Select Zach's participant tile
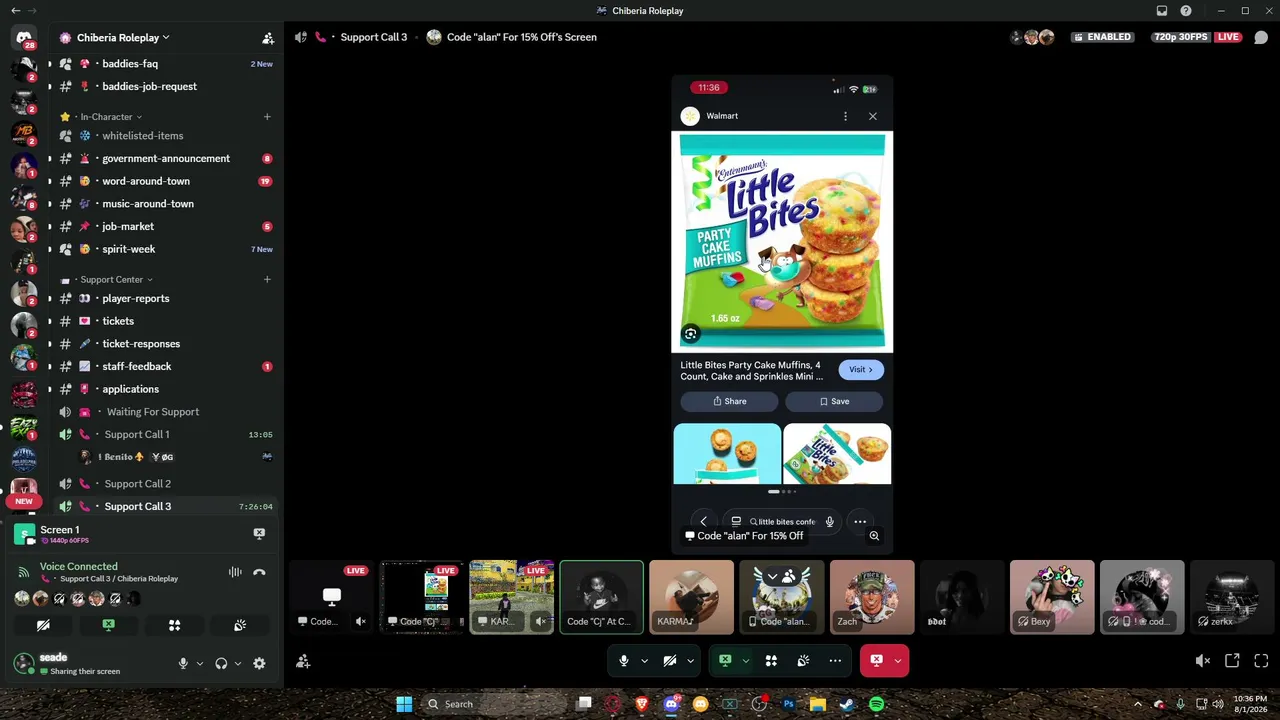The width and height of the screenshot is (1280, 720). (x=872, y=597)
